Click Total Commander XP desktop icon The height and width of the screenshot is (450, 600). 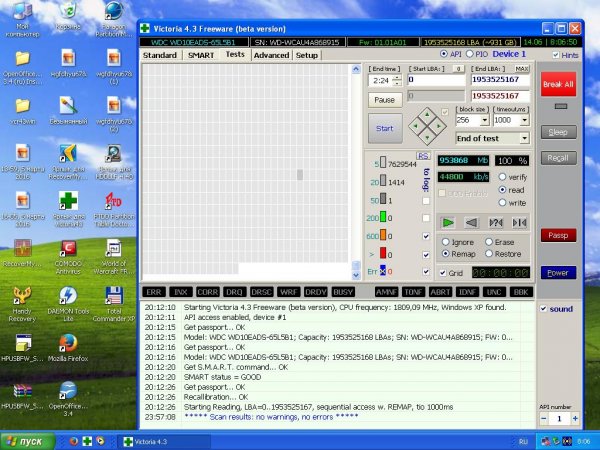point(114,303)
